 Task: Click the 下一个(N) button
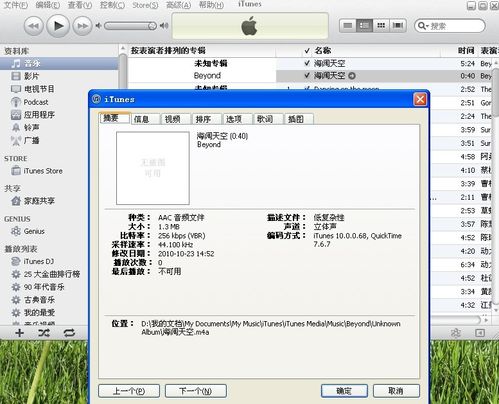(196, 391)
